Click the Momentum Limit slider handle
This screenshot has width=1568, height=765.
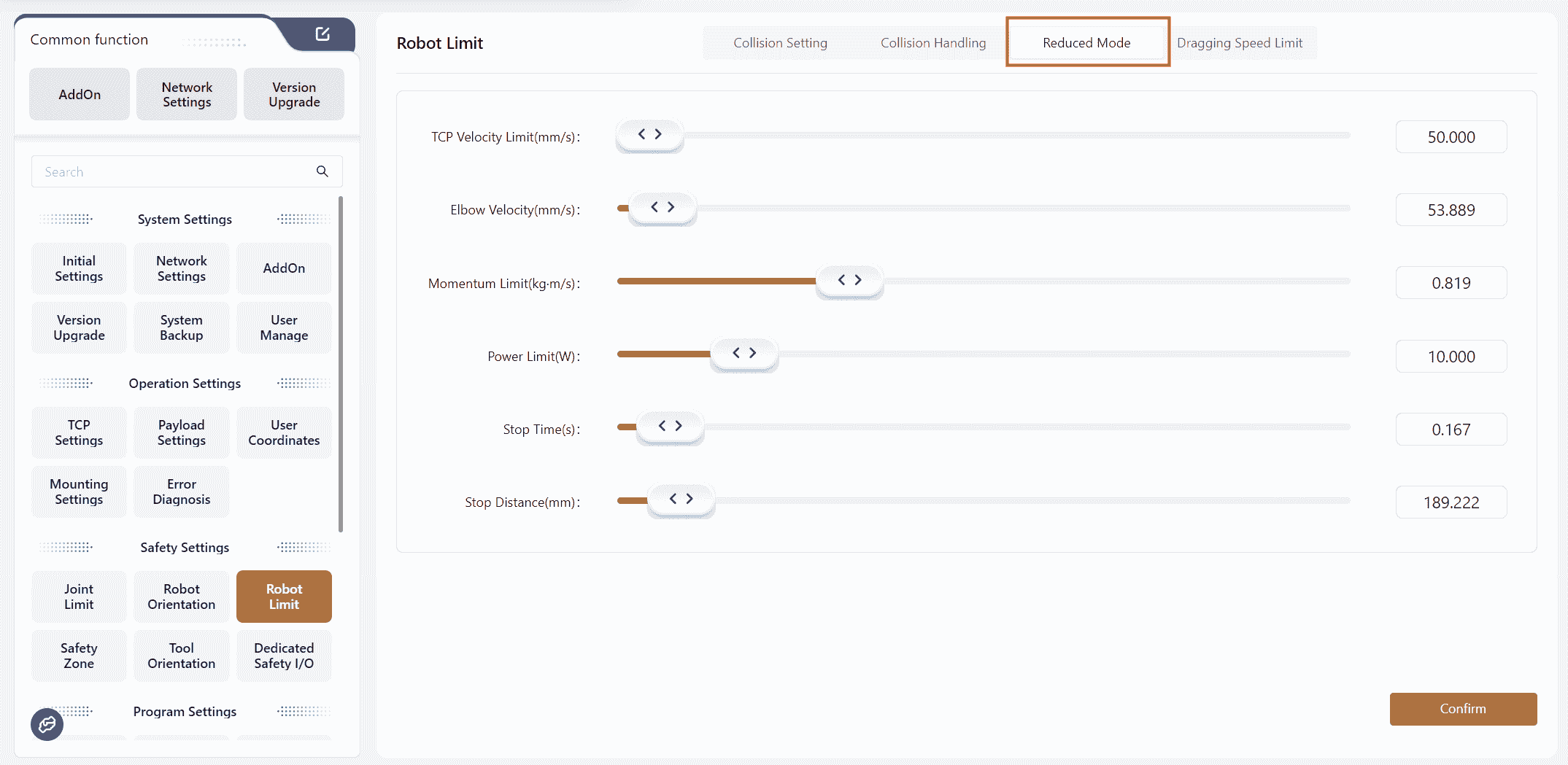coord(849,281)
